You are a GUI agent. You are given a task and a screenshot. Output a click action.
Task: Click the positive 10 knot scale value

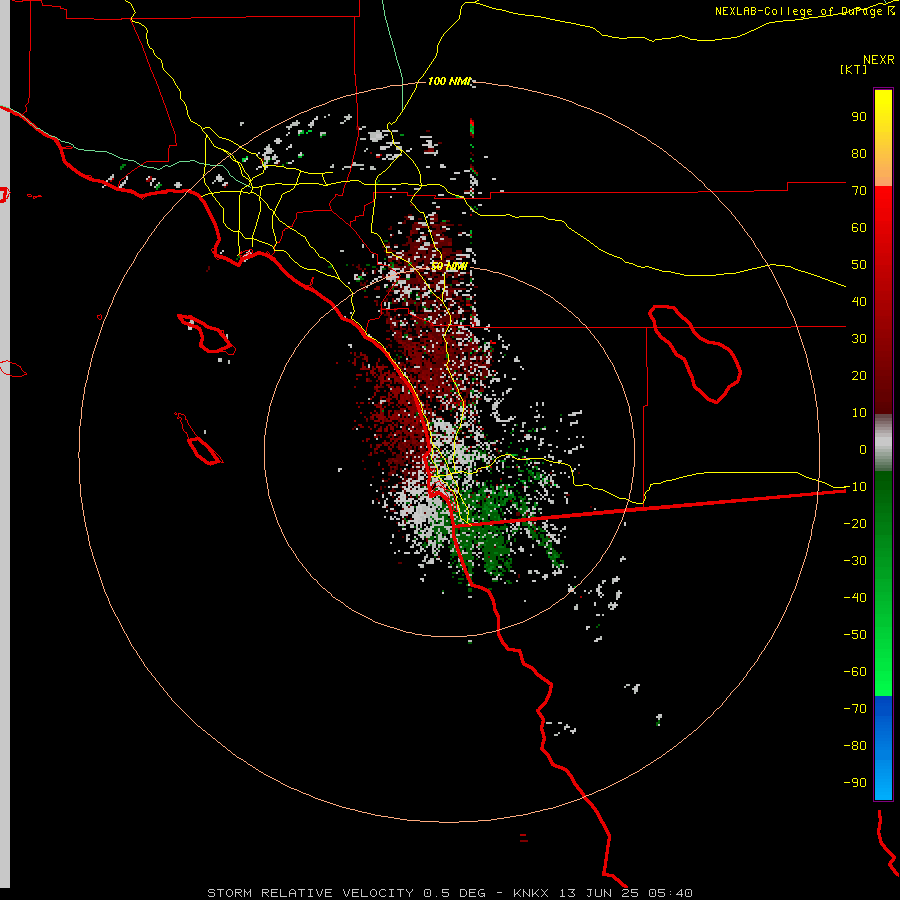(x=859, y=413)
